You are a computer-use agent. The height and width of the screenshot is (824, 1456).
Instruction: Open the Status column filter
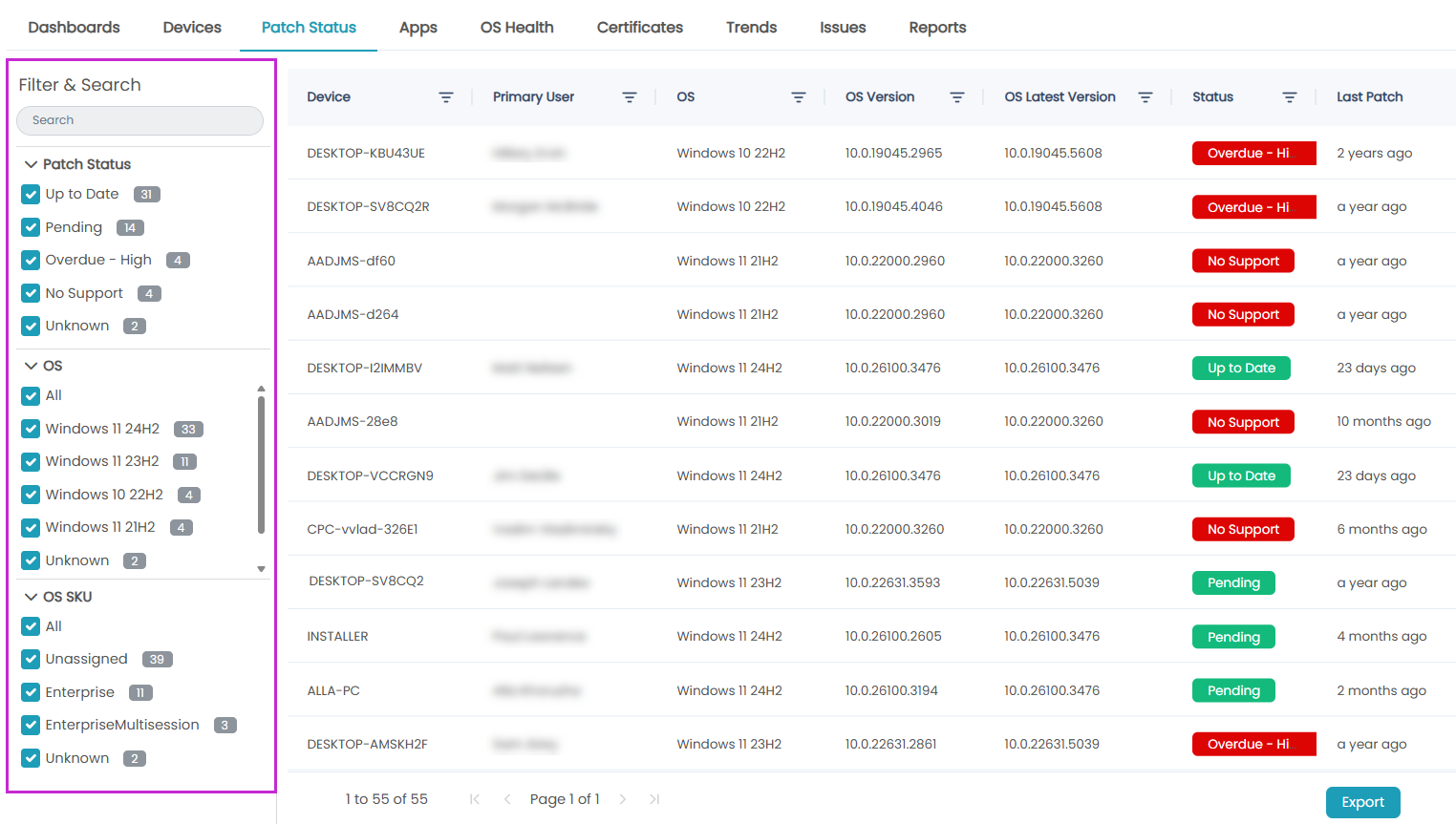[x=1289, y=96]
